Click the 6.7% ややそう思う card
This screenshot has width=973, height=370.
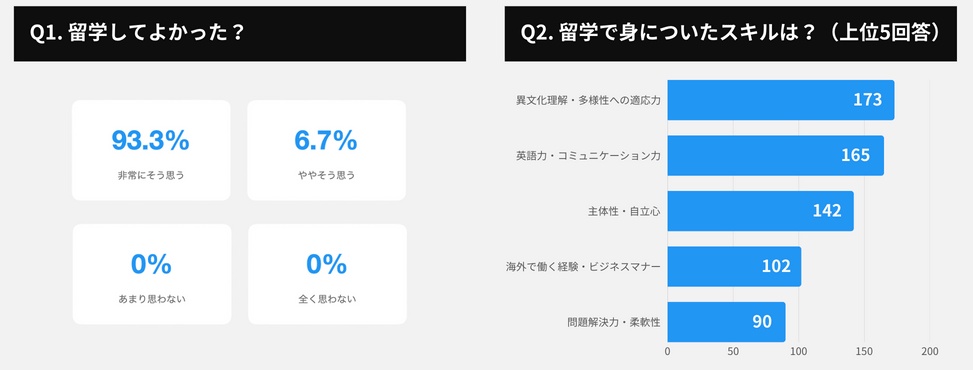326,150
